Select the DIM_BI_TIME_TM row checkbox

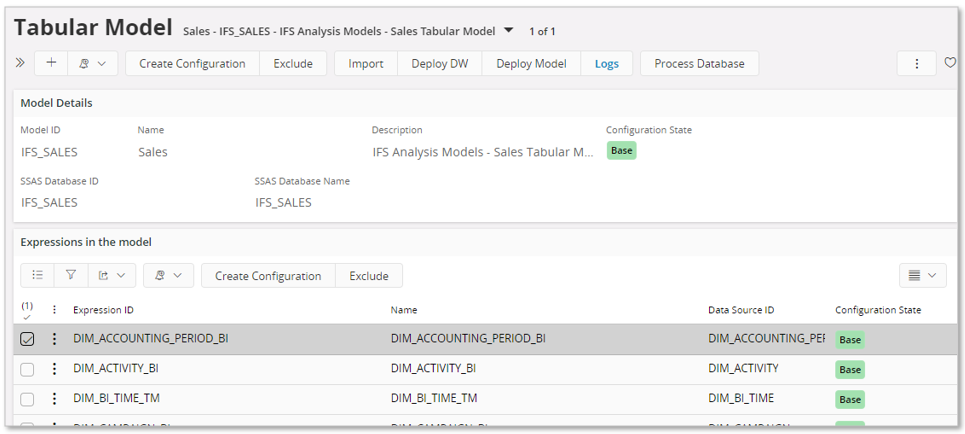coord(27,399)
